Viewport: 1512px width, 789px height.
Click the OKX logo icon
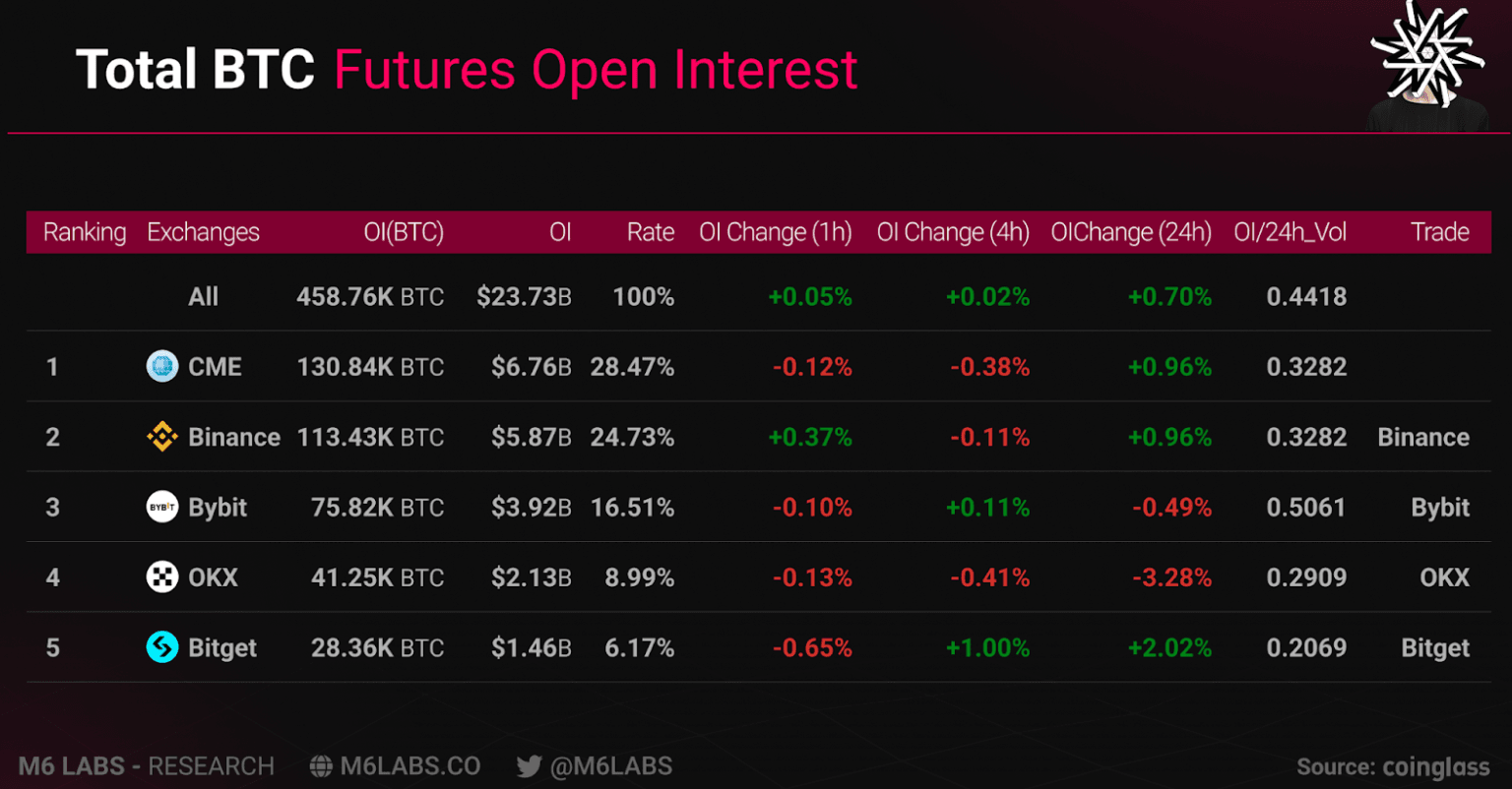162,577
